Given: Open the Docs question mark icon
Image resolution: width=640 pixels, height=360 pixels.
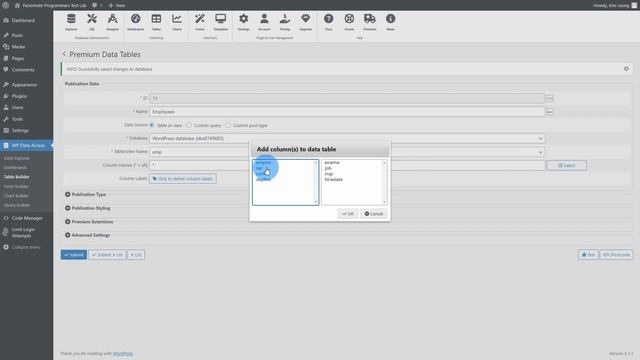Looking at the screenshot, I should [x=329, y=22].
